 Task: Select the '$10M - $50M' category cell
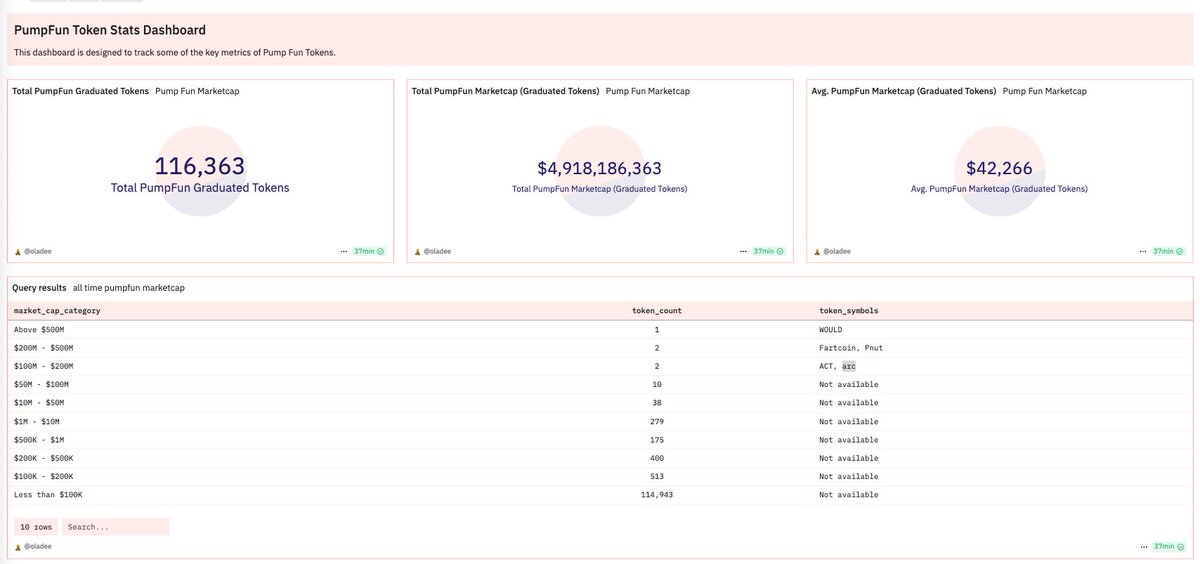point(39,403)
